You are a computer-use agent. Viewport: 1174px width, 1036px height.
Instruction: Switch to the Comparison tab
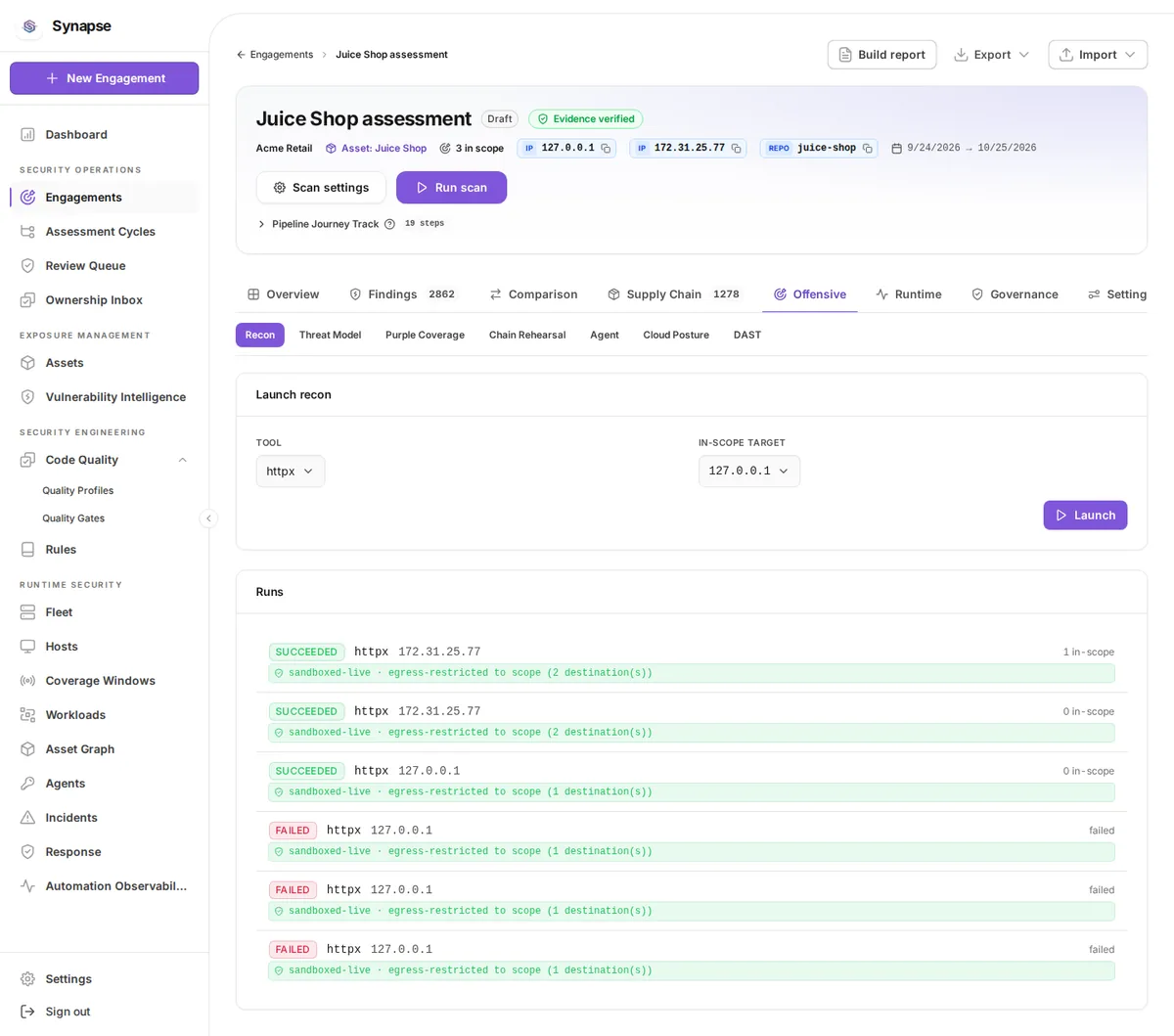click(533, 294)
